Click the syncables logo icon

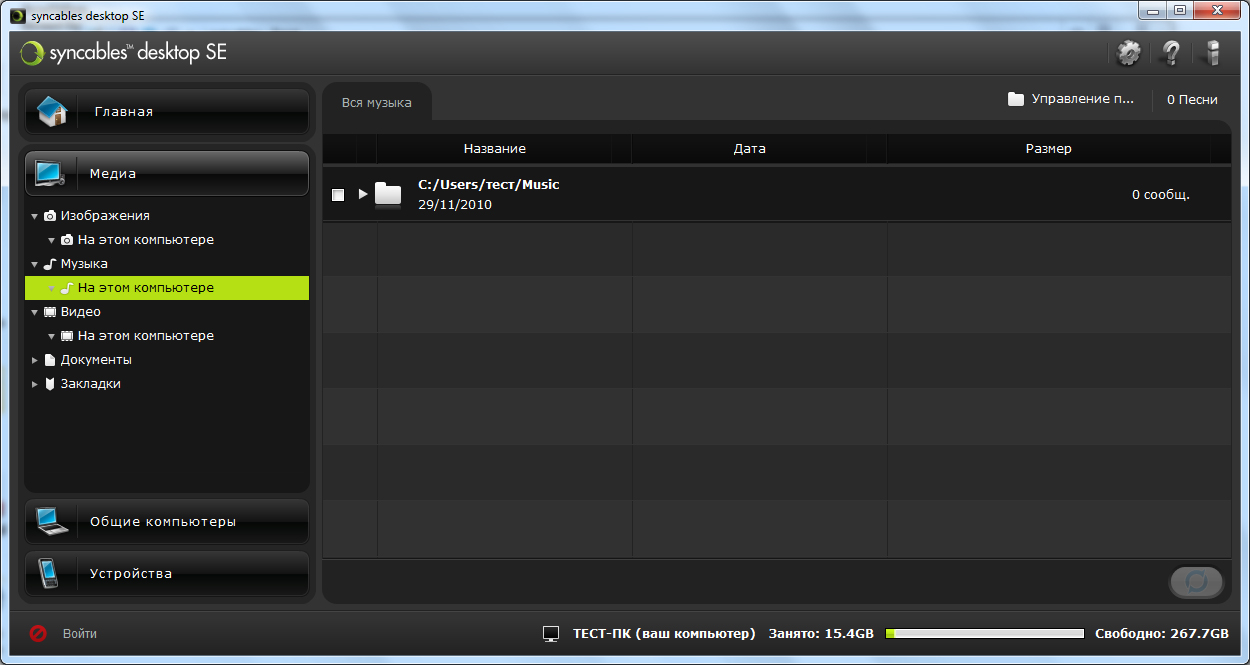point(32,53)
